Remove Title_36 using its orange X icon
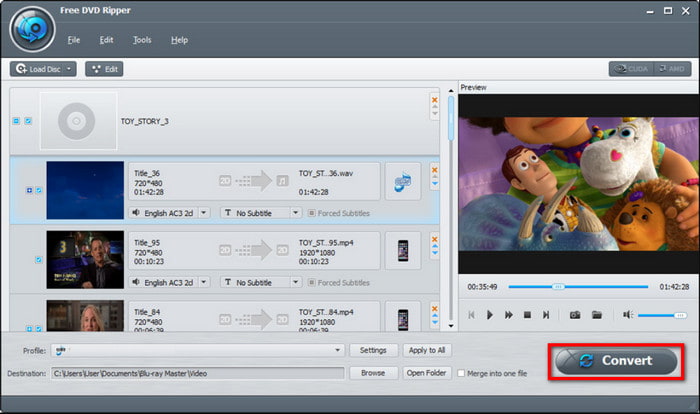Screen dimensions: 700x414 [x=434, y=169]
